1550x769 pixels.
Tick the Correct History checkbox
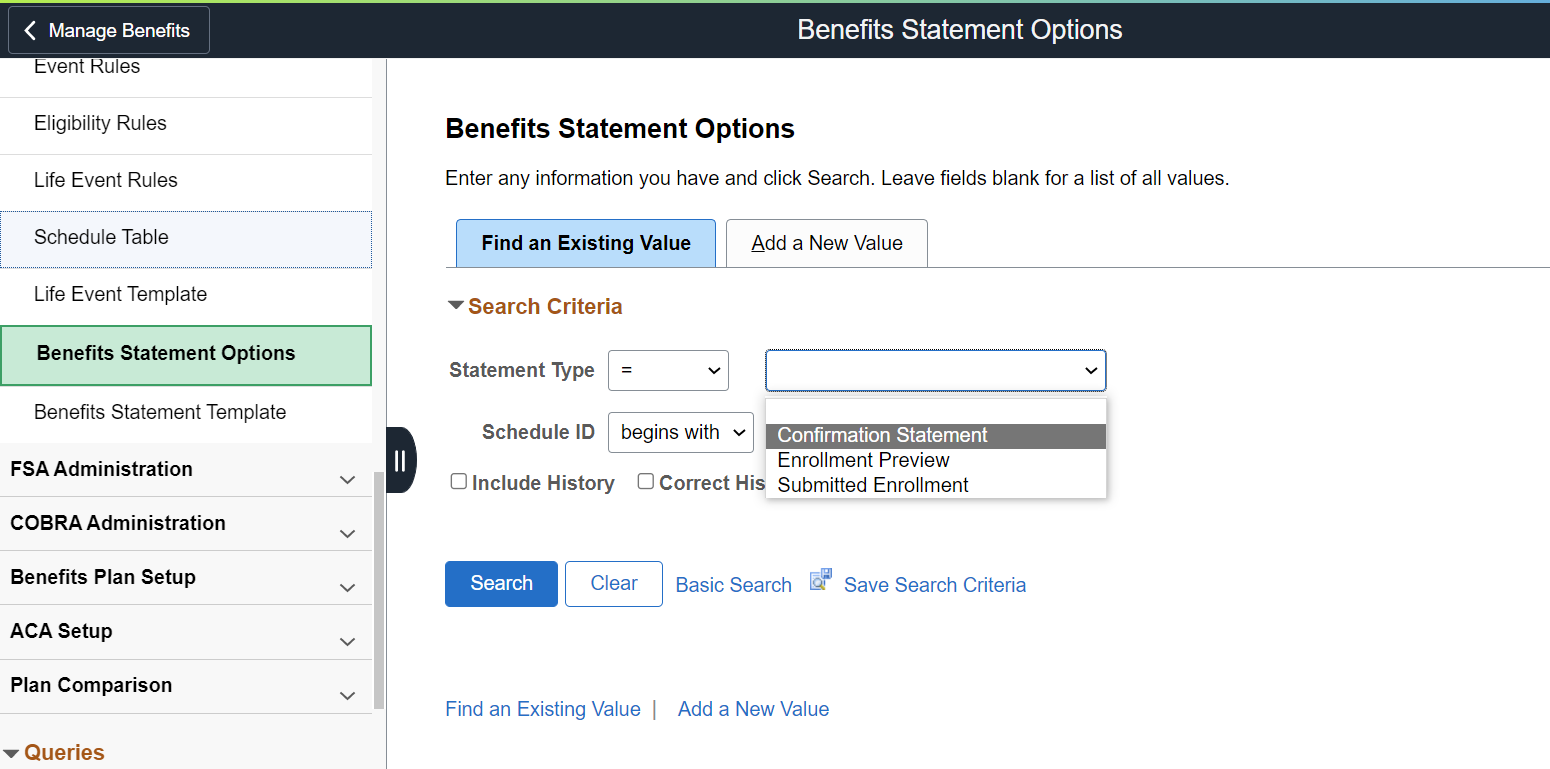(x=646, y=482)
